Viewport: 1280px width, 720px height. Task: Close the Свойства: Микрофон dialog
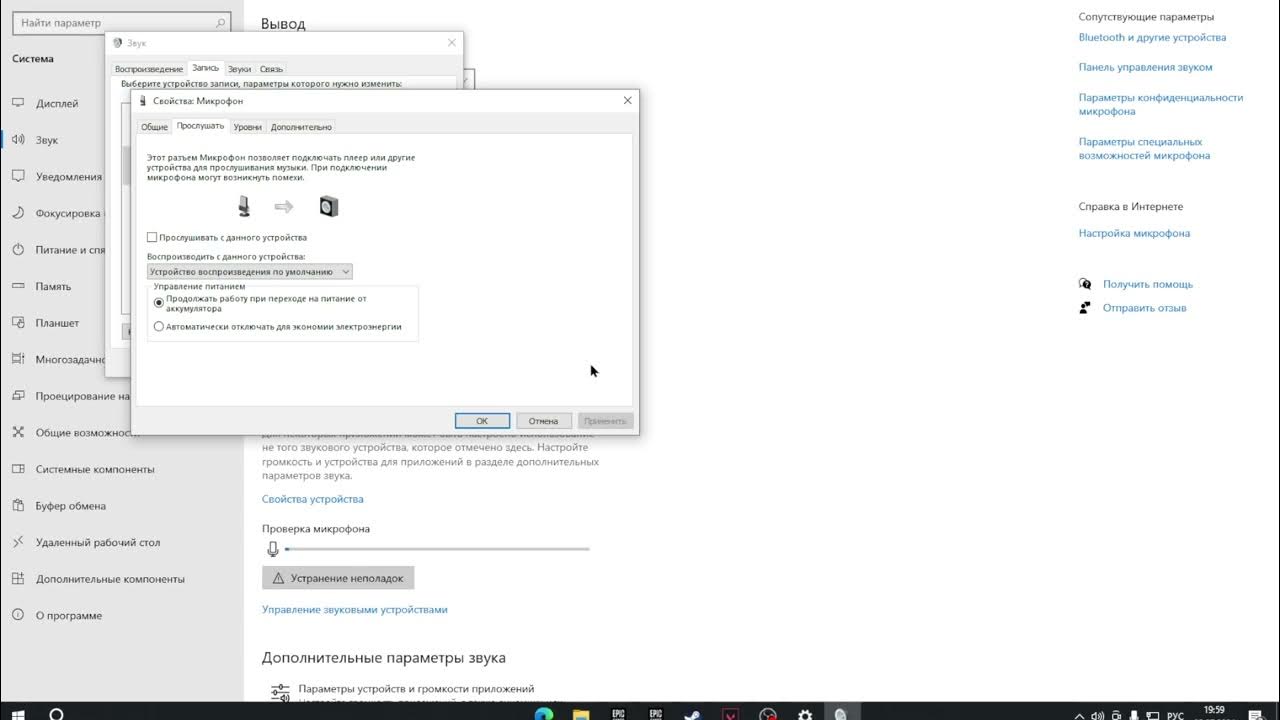(627, 101)
